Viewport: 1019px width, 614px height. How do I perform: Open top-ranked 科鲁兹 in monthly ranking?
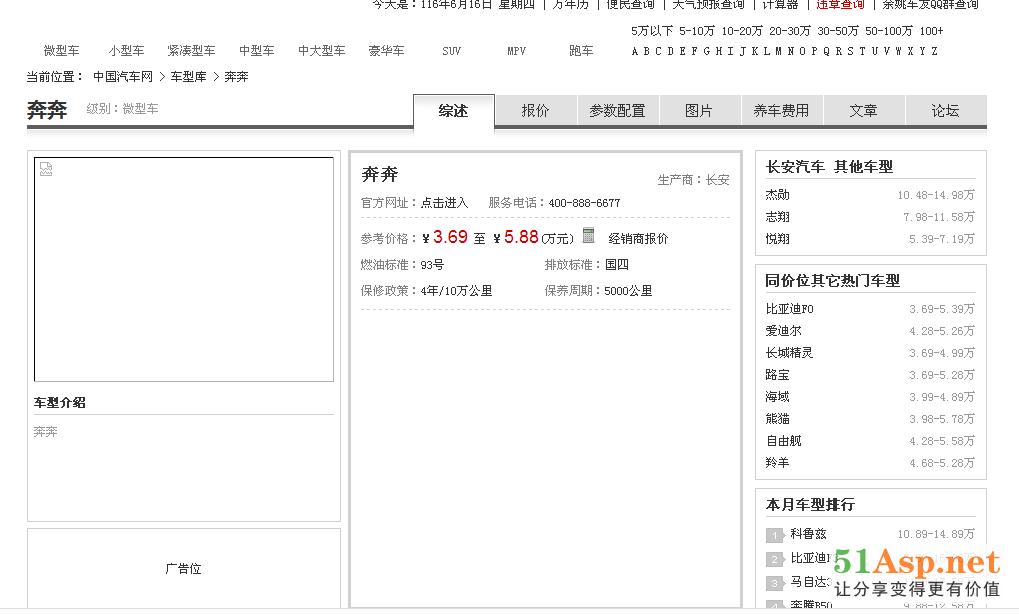[x=808, y=534]
